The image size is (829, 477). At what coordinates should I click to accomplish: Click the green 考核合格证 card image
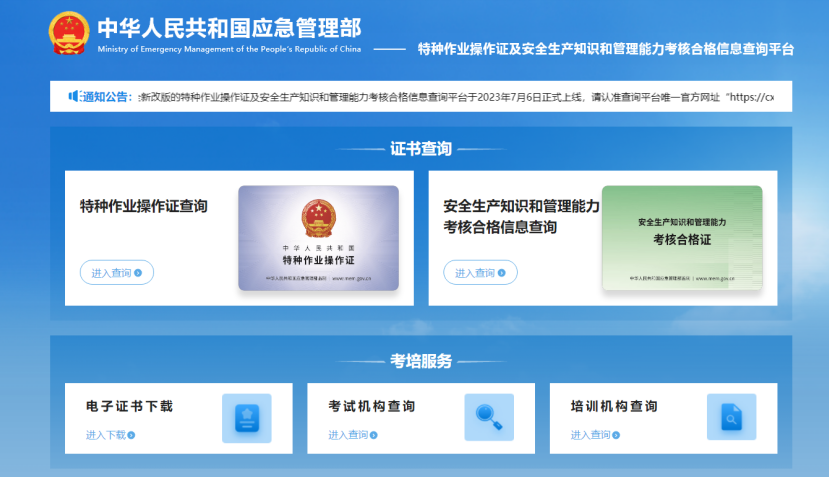(x=682, y=238)
